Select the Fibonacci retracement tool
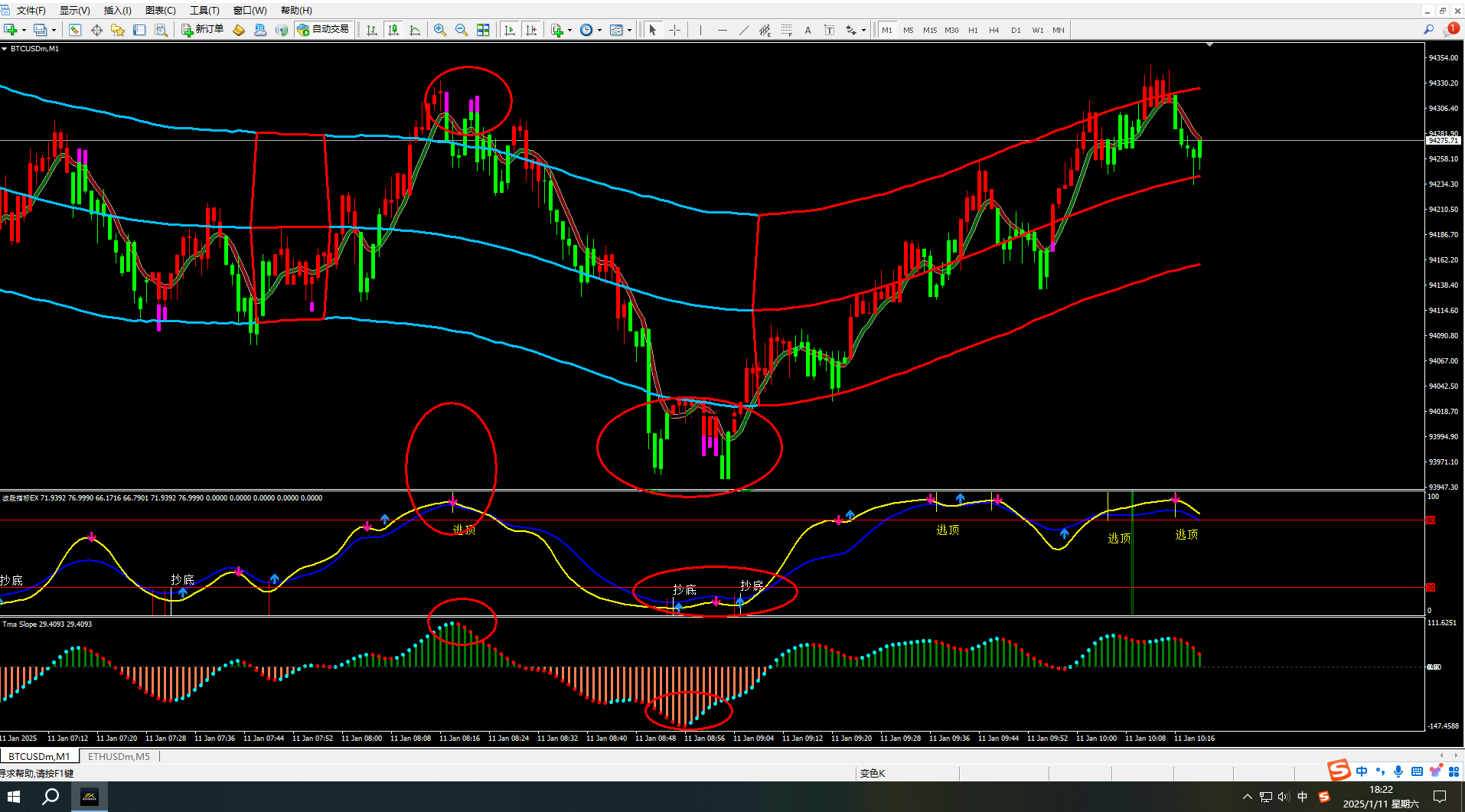Viewport: 1465px width, 812px height. (x=786, y=30)
